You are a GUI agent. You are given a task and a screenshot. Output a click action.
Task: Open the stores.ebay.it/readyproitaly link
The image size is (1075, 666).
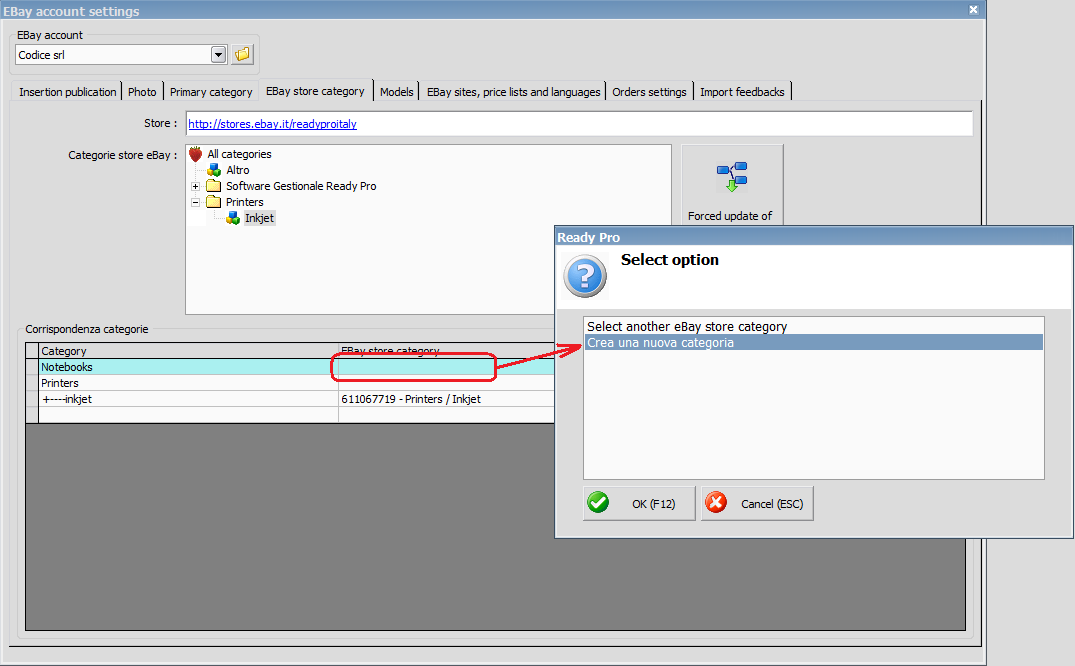[x=272, y=124]
